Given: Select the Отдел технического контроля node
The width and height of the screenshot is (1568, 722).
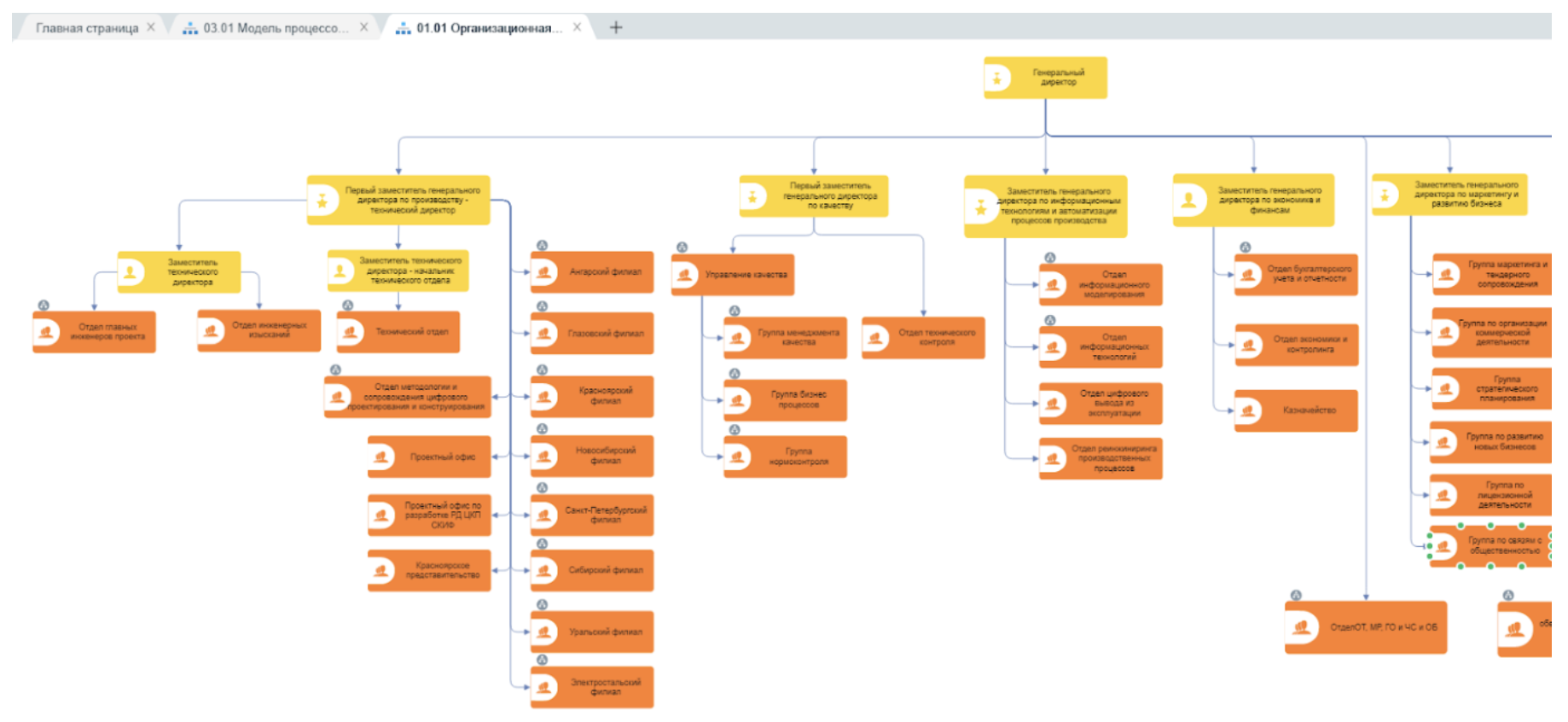Looking at the screenshot, I should 936,338.
